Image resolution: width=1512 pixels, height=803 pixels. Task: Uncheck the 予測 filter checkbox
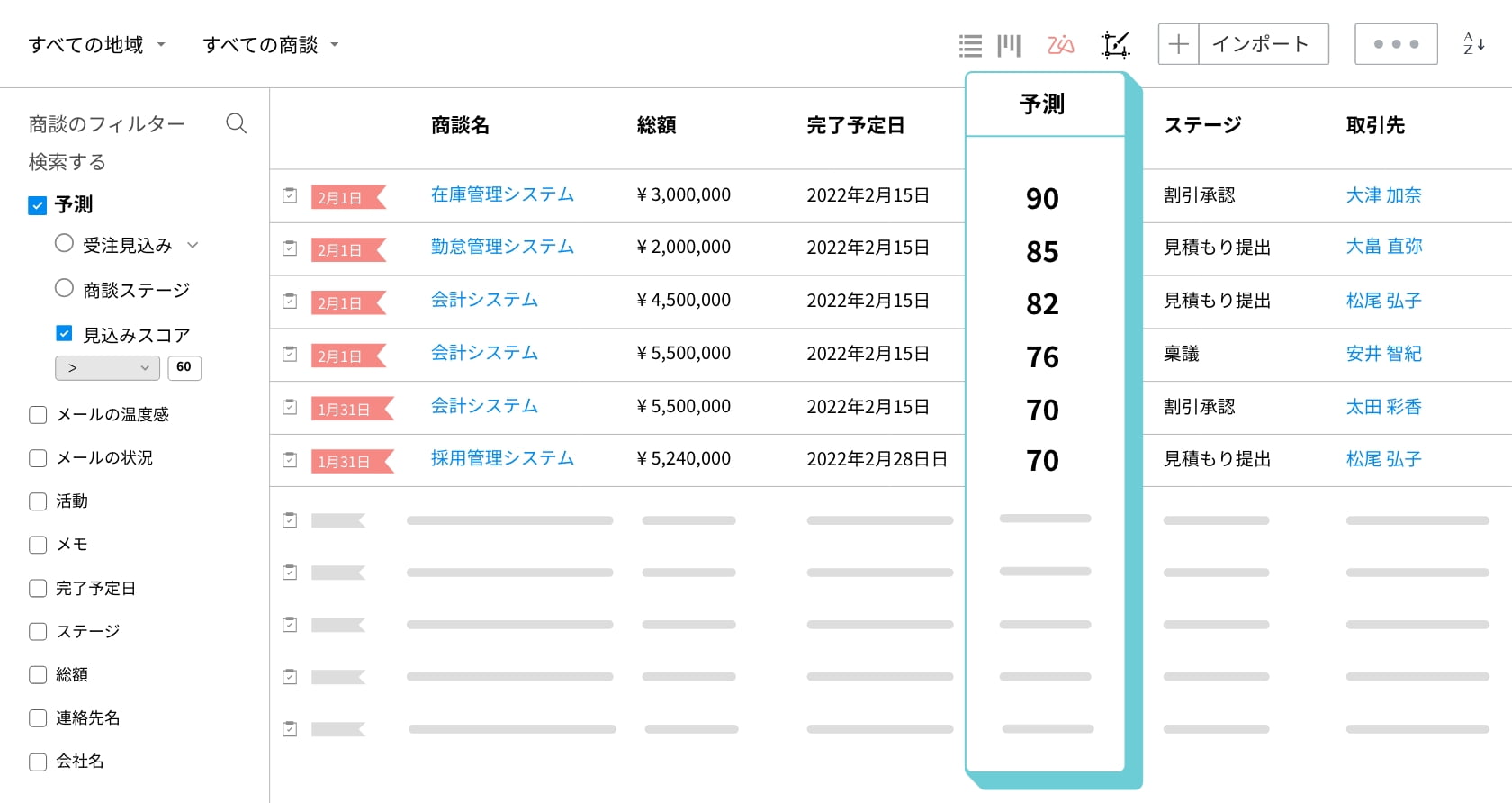38,205
